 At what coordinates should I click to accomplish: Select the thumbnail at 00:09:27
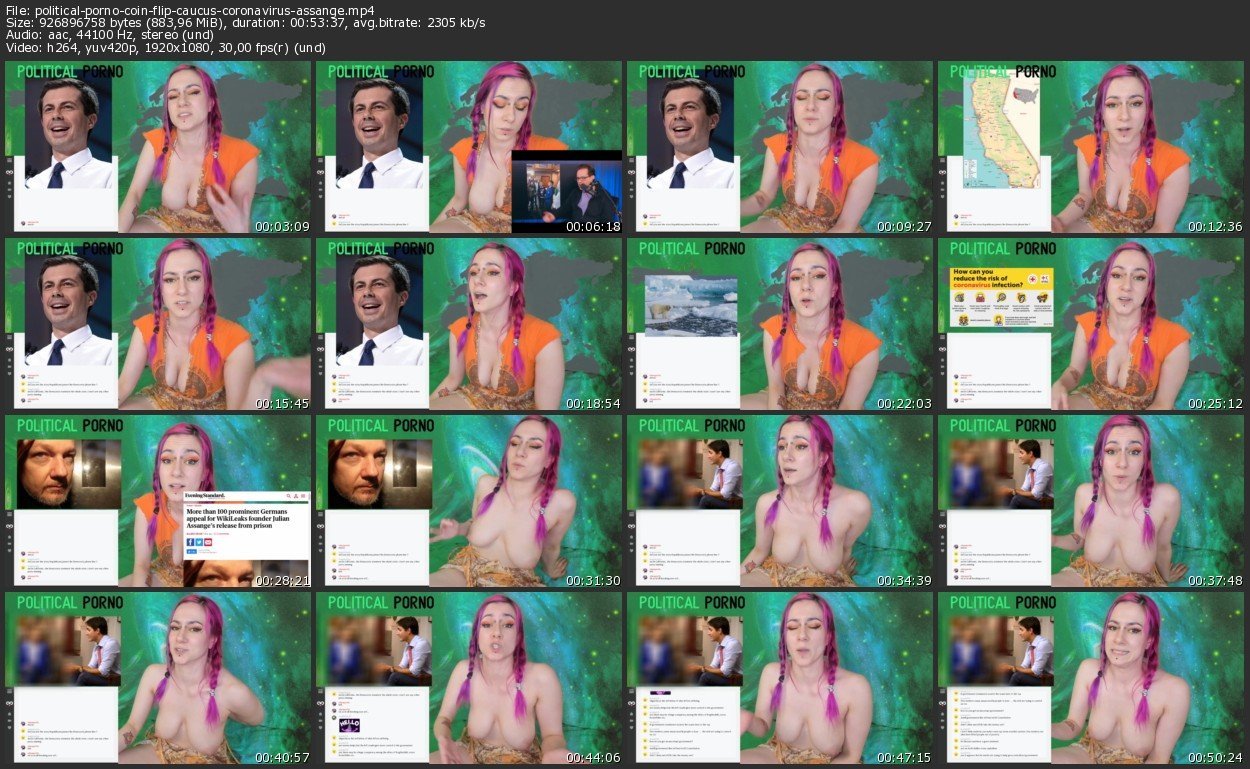pos(781,147)
